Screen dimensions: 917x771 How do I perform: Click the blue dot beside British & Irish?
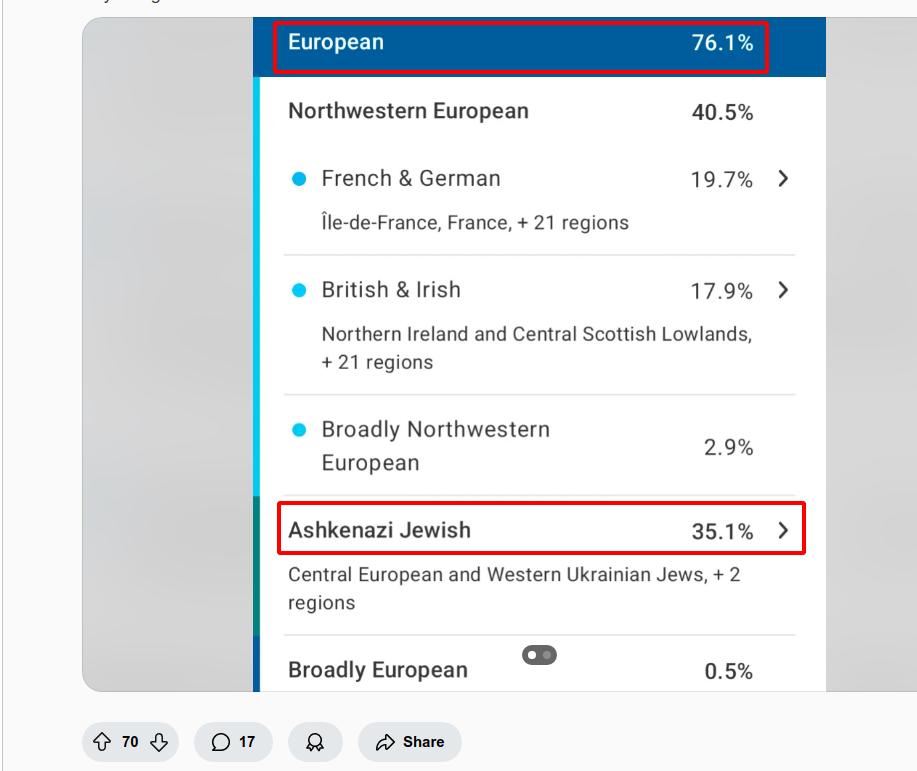[298, 291]
